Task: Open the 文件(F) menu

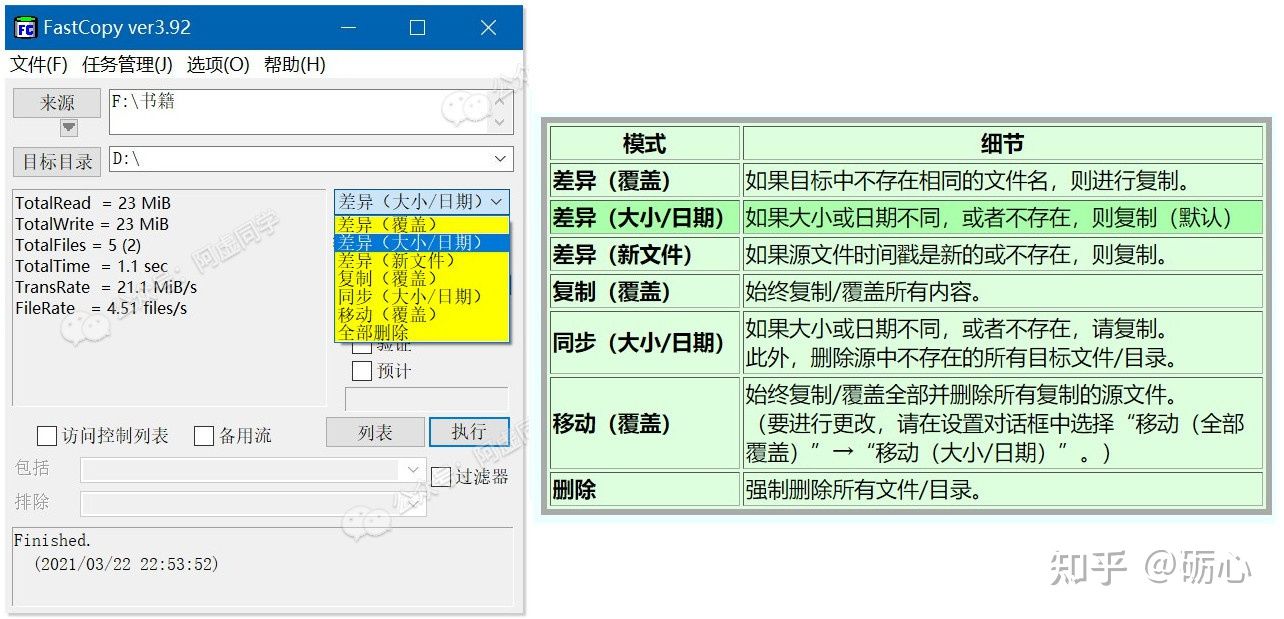Action: (39, 65)
